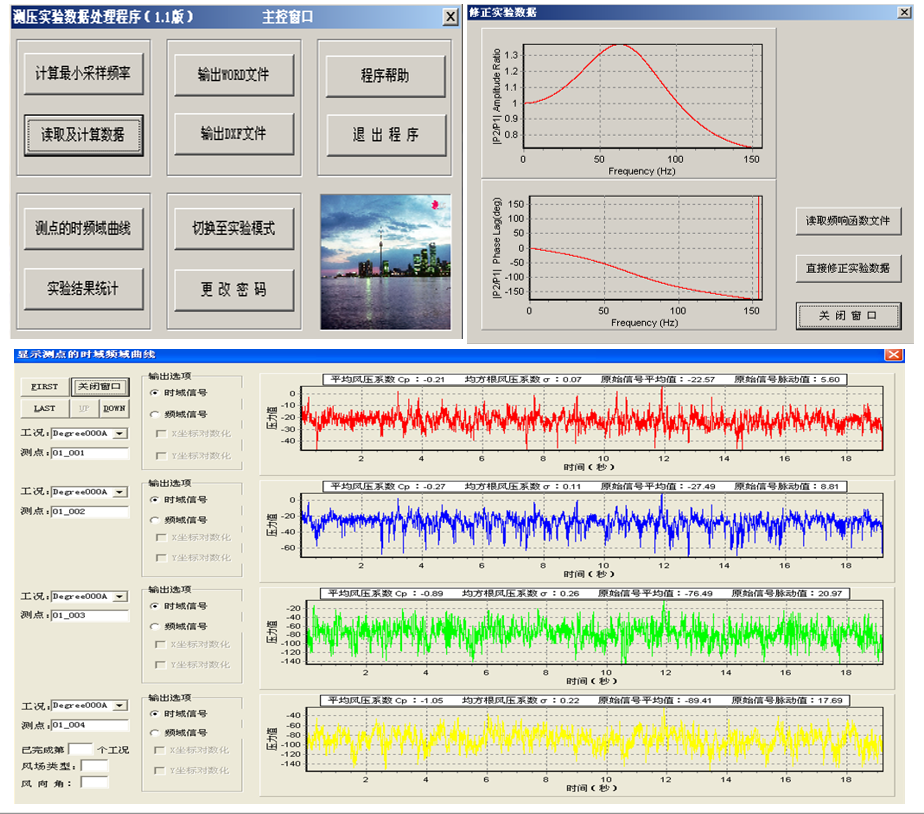Viewport: 924px width, 814px height.
Task: Click 计算最小采样频率 button
Action: tap(83, 74)
